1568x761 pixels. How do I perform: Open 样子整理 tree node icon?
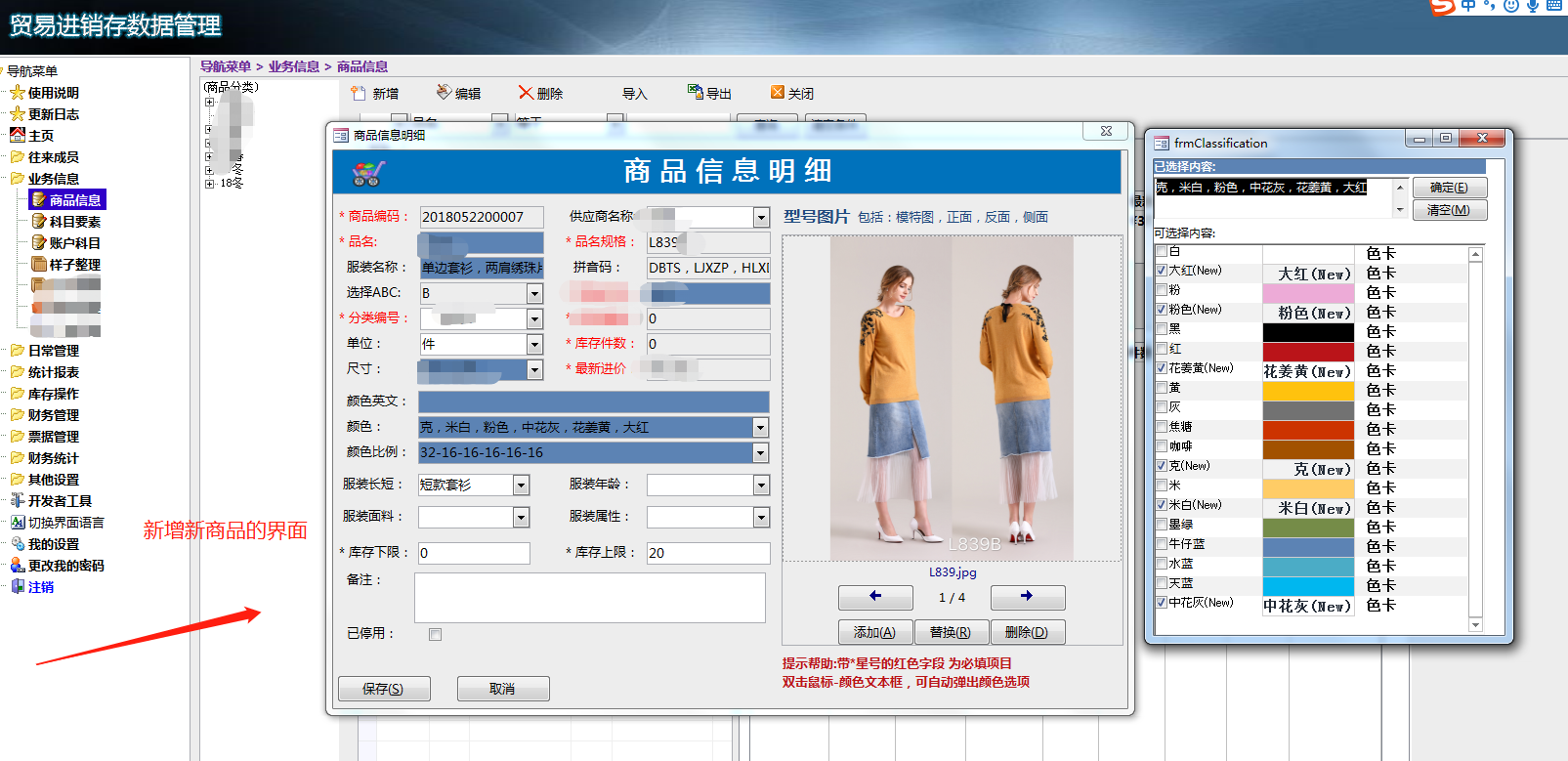click(39, 264)
